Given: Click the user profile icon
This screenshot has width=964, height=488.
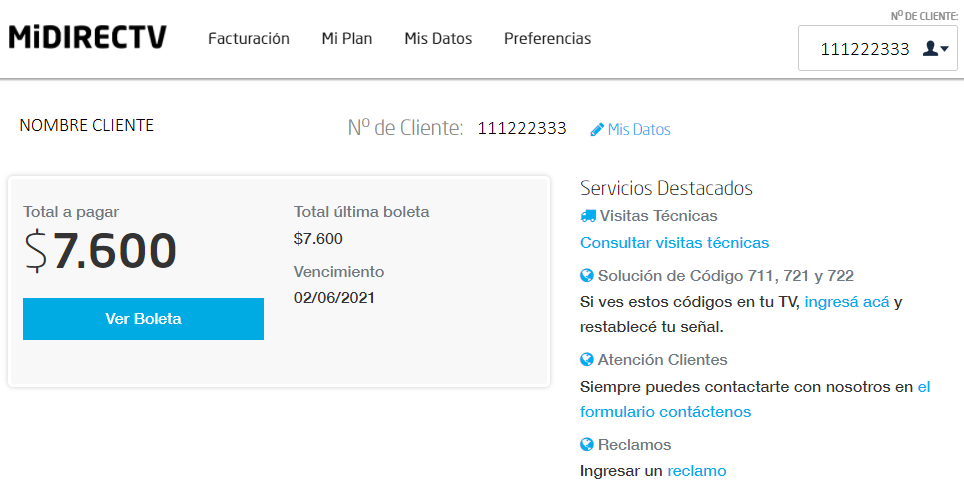Looking at the screenshot, I should coord(930,49).
